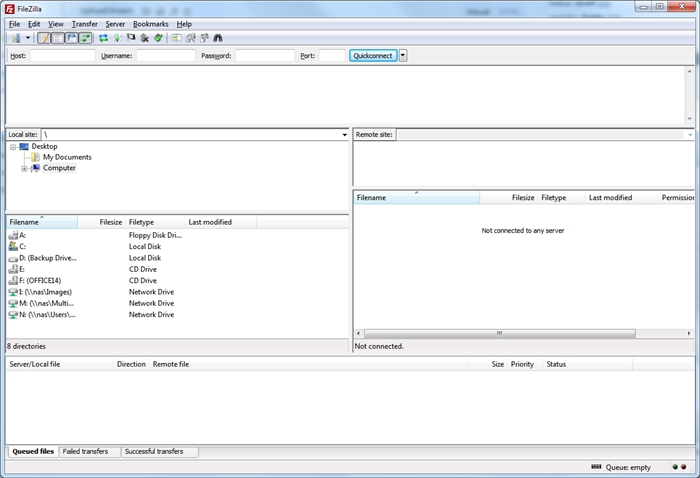Collapse the Desktop tree node
Screen dimensions: 700x478
[13, 147]
